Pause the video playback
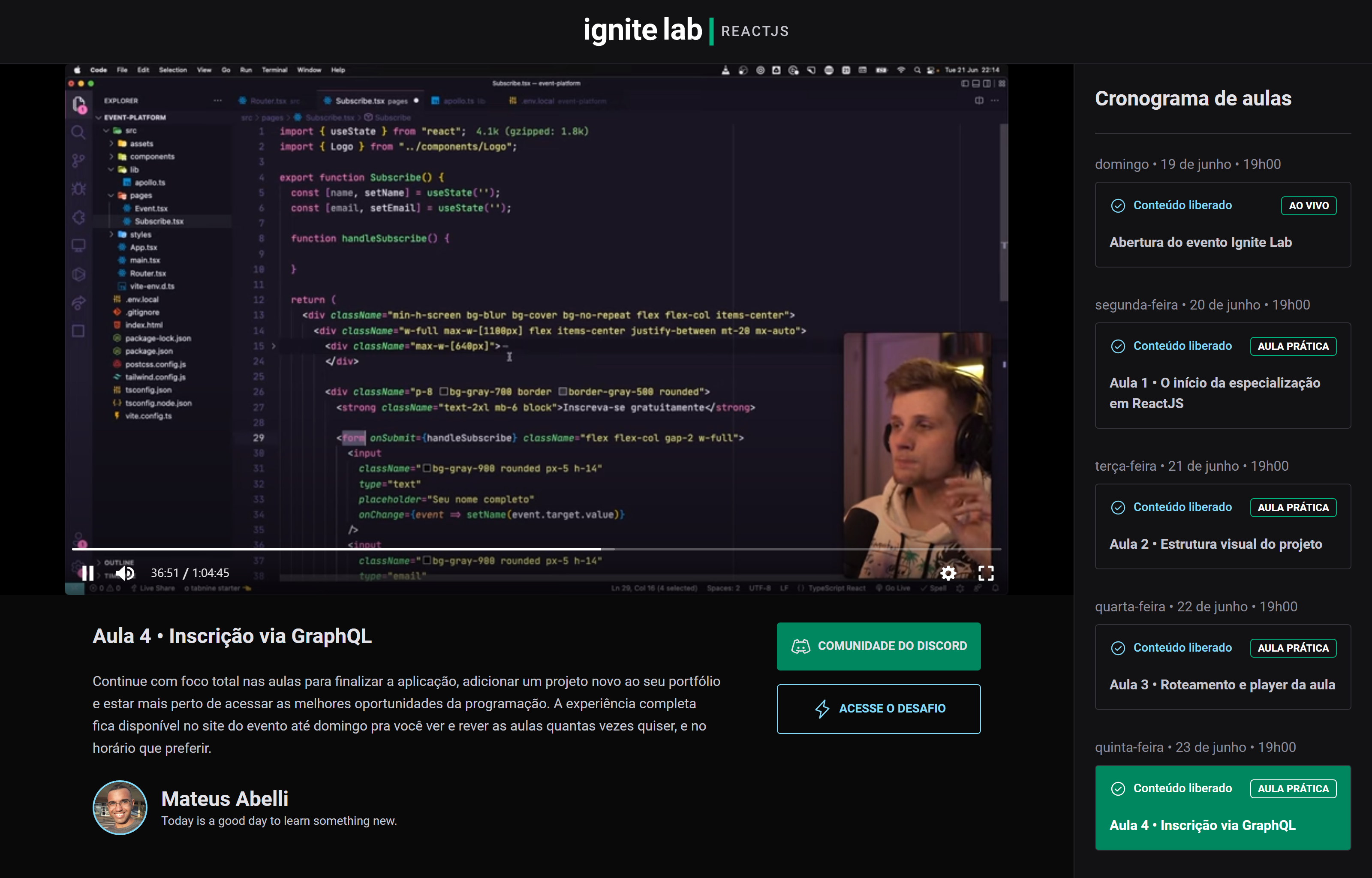This screenshot has height=878, width=1372. coord(87,573)
